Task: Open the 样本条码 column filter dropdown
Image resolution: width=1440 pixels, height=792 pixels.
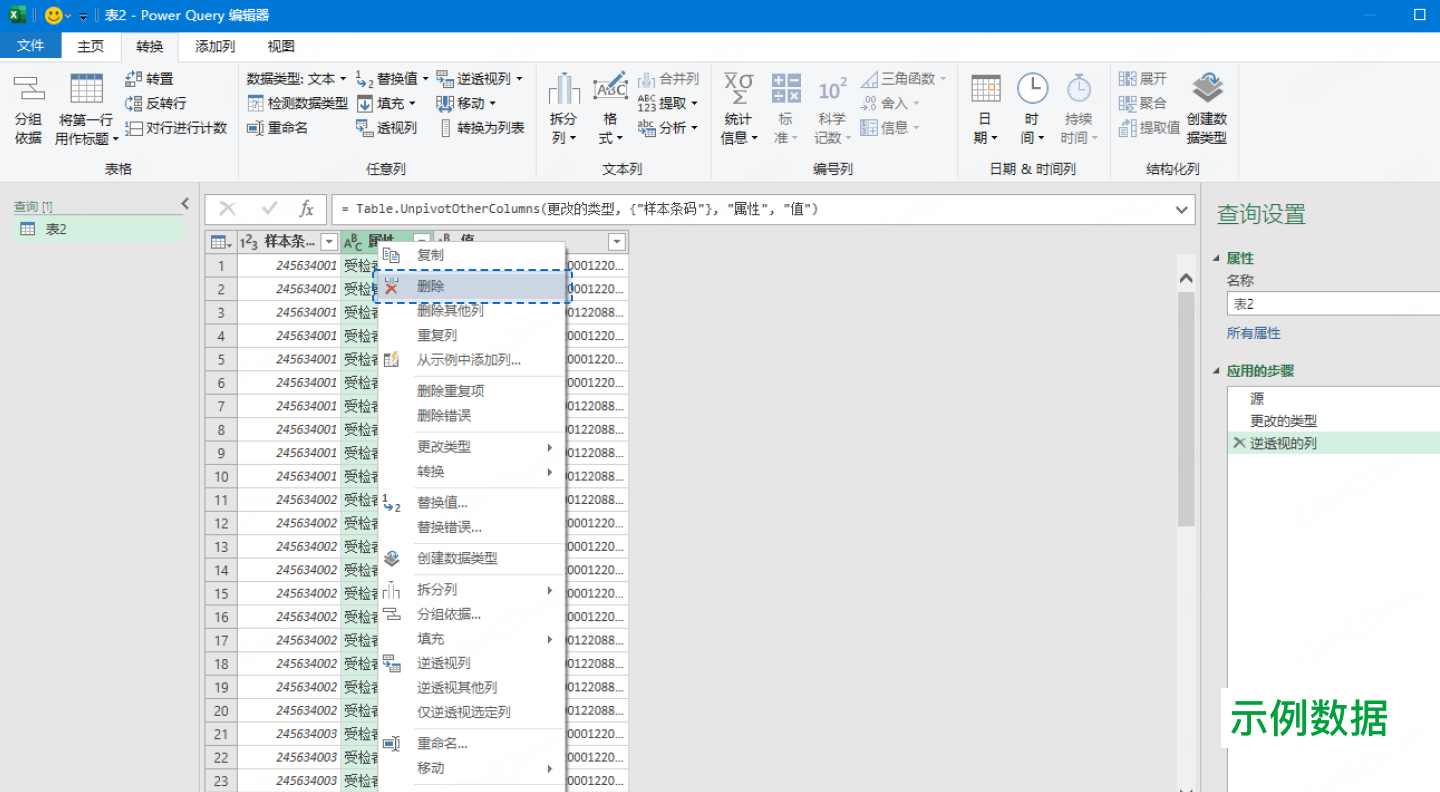Action: click(330, 241)
